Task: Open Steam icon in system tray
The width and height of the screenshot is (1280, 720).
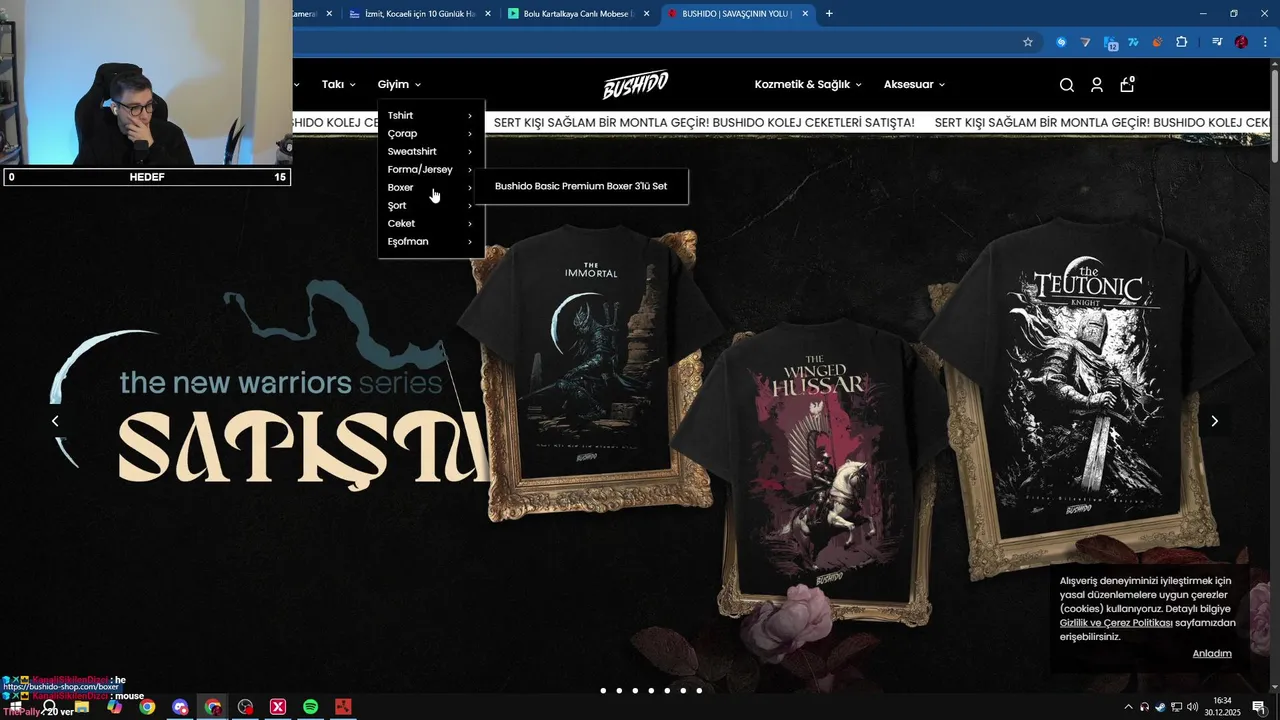Action: 1160,707
